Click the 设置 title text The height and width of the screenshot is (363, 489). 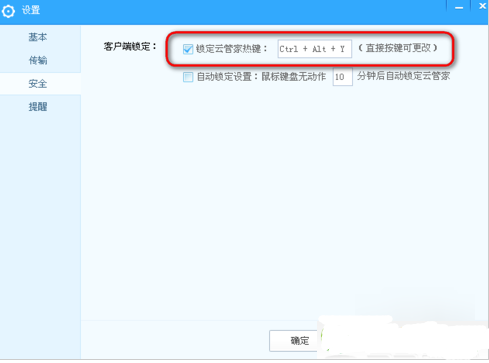coord(31,10)
